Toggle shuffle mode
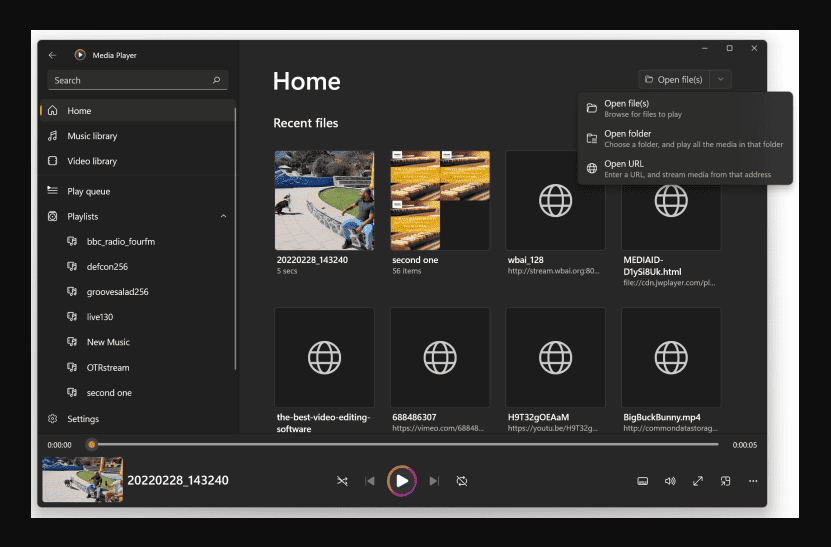 click(342, 481)
